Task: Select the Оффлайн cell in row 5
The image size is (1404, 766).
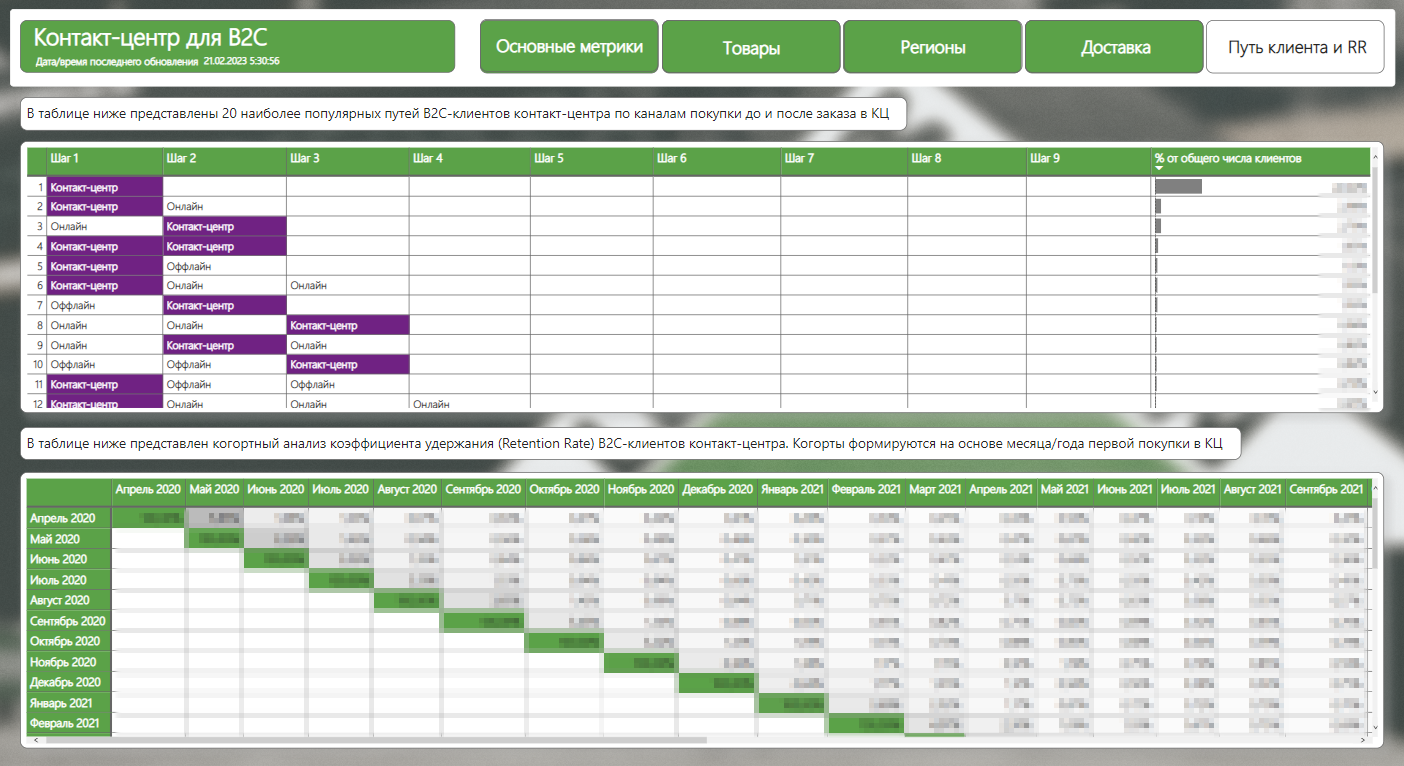Action: click(224, 266)
